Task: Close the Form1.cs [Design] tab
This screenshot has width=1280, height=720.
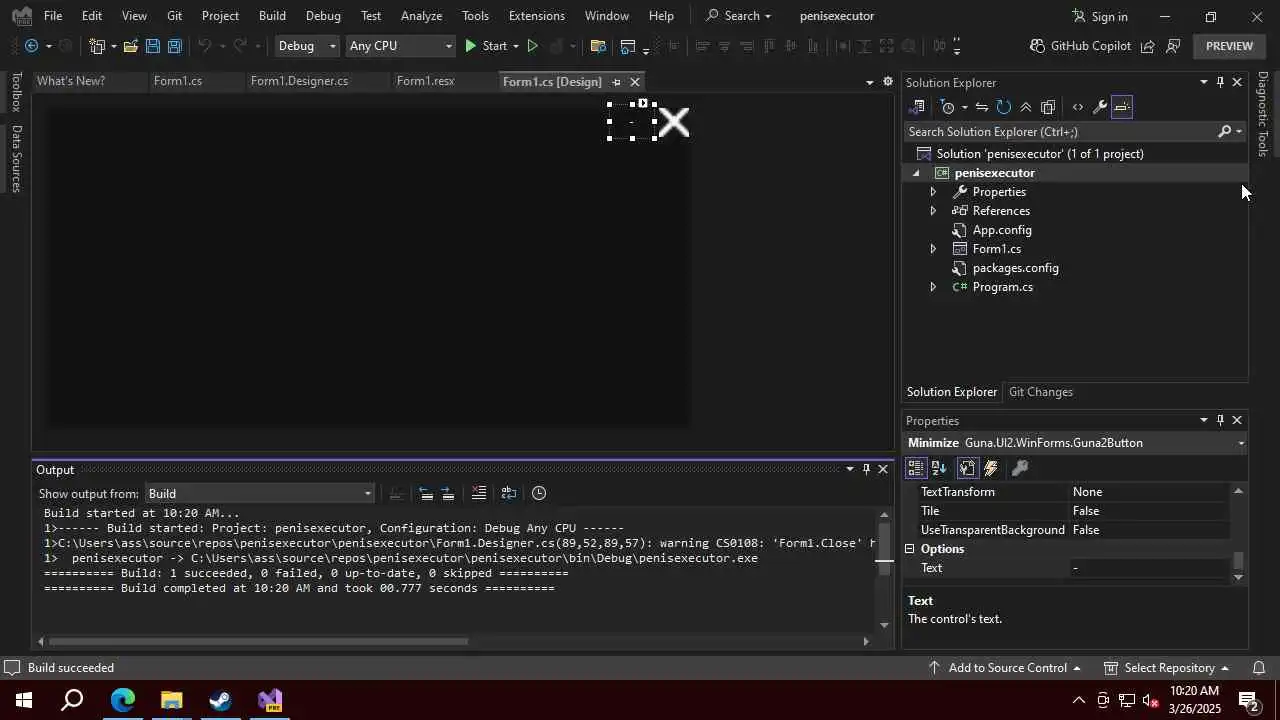Action: point(635,82)
